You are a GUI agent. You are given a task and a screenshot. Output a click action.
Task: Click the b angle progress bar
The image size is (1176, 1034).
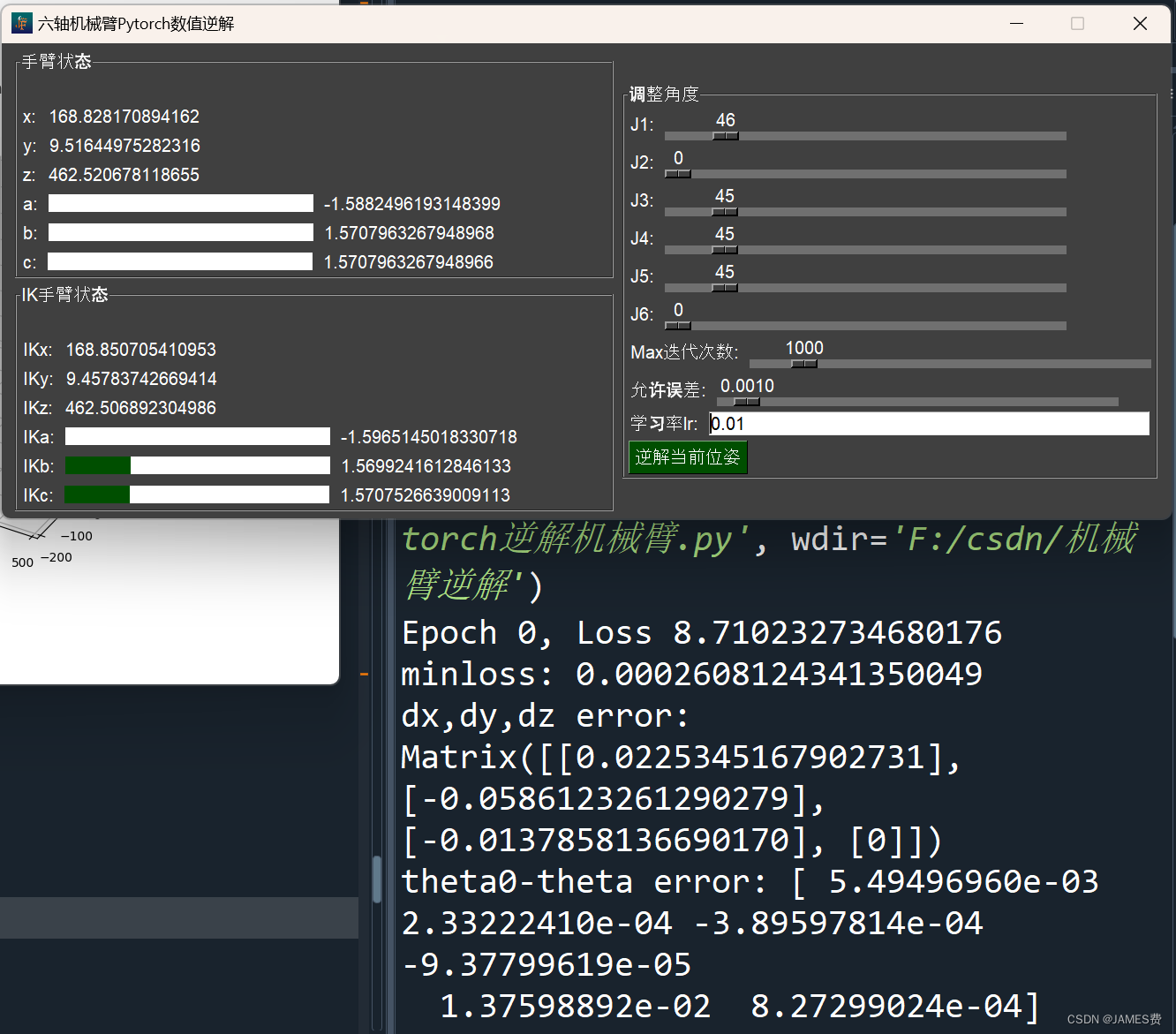pos(181,233)
